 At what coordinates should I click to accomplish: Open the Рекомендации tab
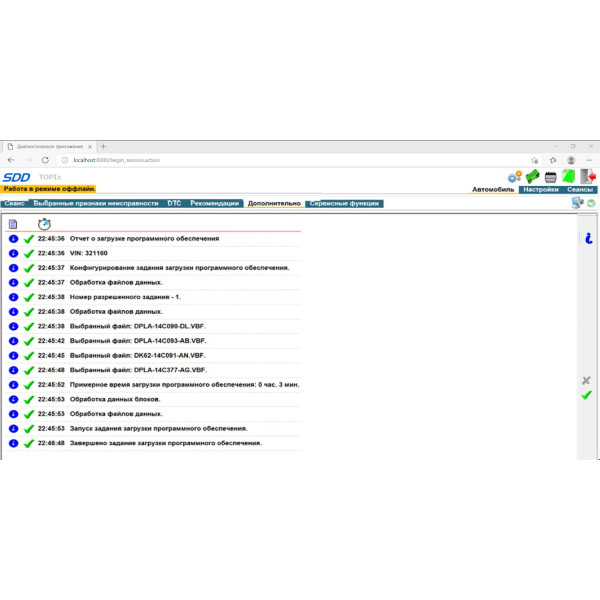[x=215, y=203]
